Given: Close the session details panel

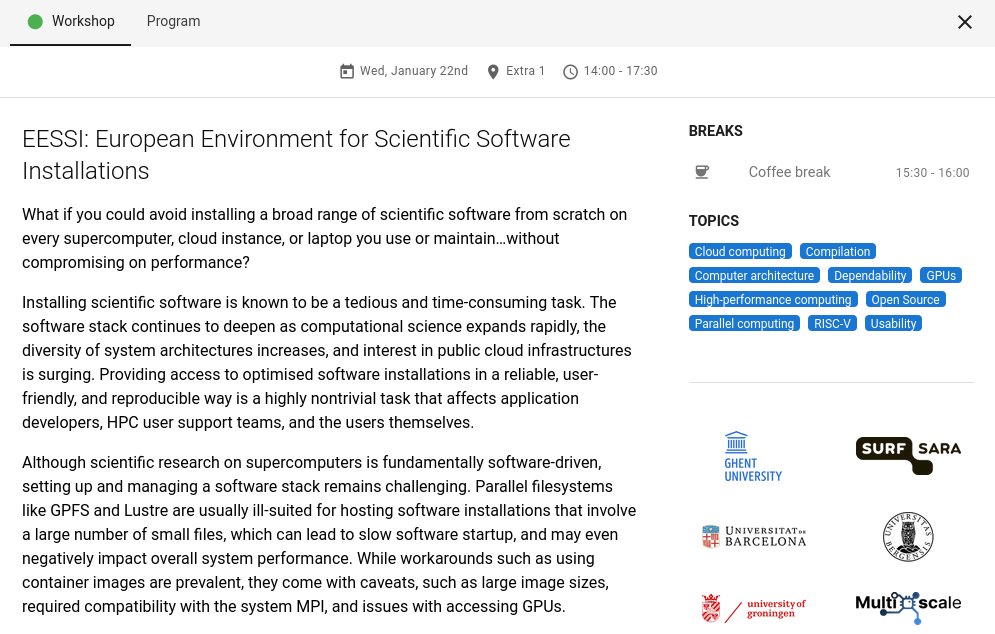Looking at the screenshot, I should pyautogui.click(x=964, y=22).
